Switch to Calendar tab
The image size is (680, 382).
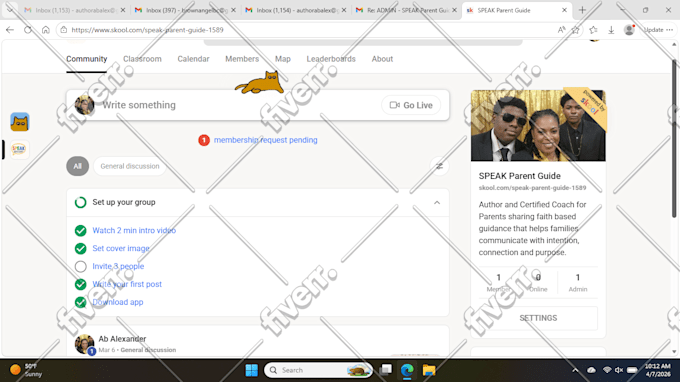tap(193, 59)
